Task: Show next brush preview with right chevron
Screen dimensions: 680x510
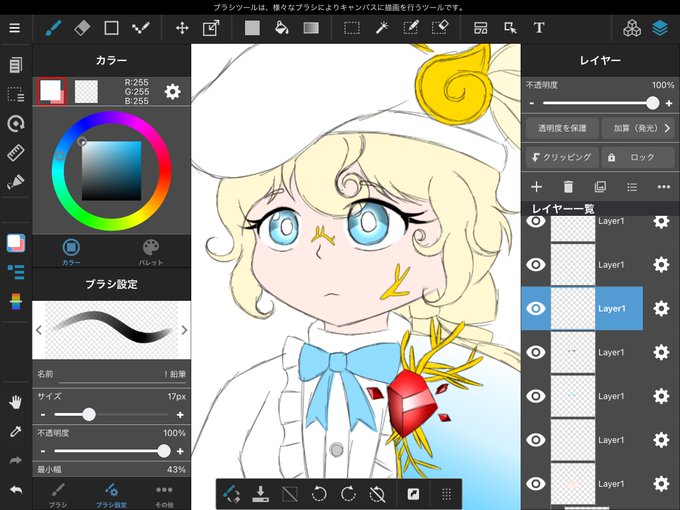Action: point(184,330)
